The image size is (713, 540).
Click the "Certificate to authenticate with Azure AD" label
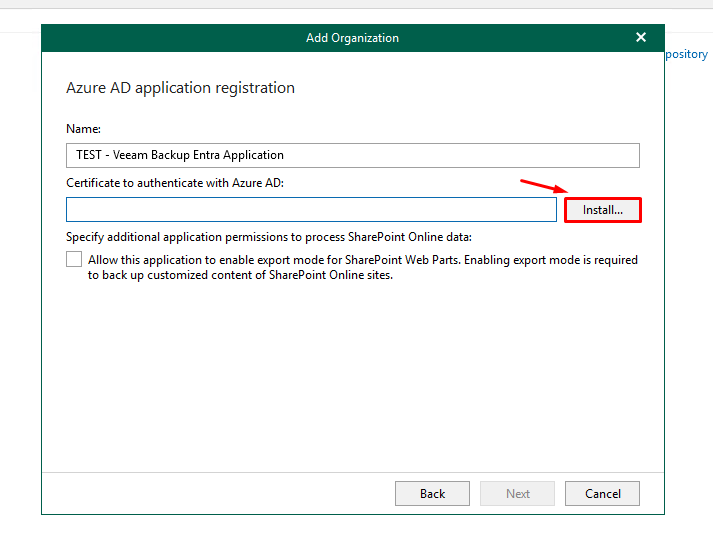pos(175,183)
